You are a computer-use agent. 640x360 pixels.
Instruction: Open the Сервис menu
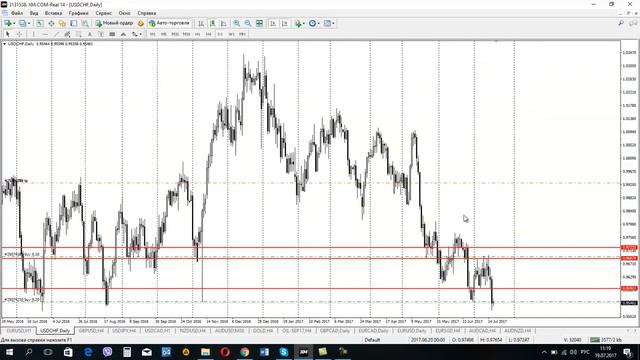point(104,13)
